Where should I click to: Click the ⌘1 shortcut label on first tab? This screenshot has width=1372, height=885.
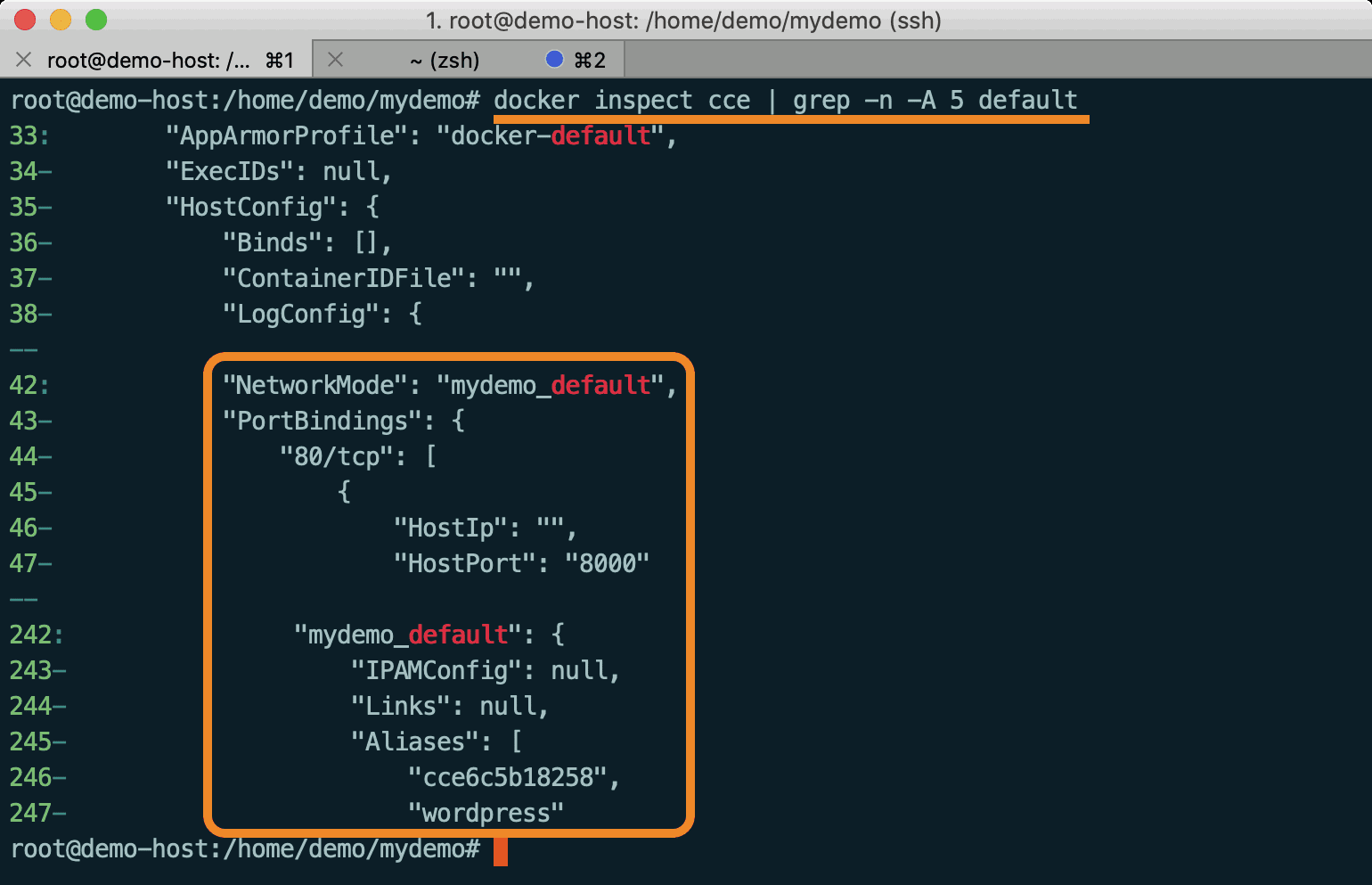(280, 60)
